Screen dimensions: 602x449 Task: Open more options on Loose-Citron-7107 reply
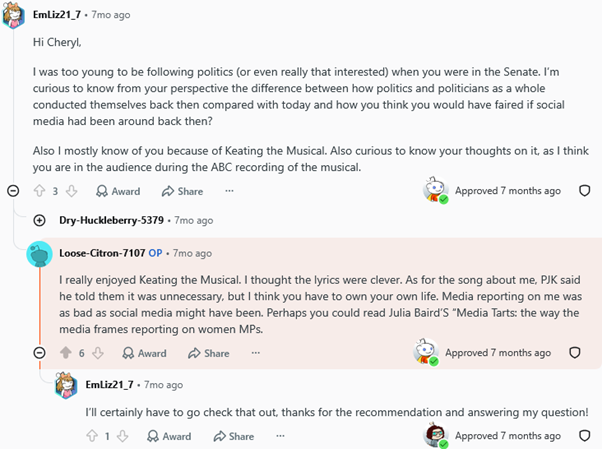(256, 353)
